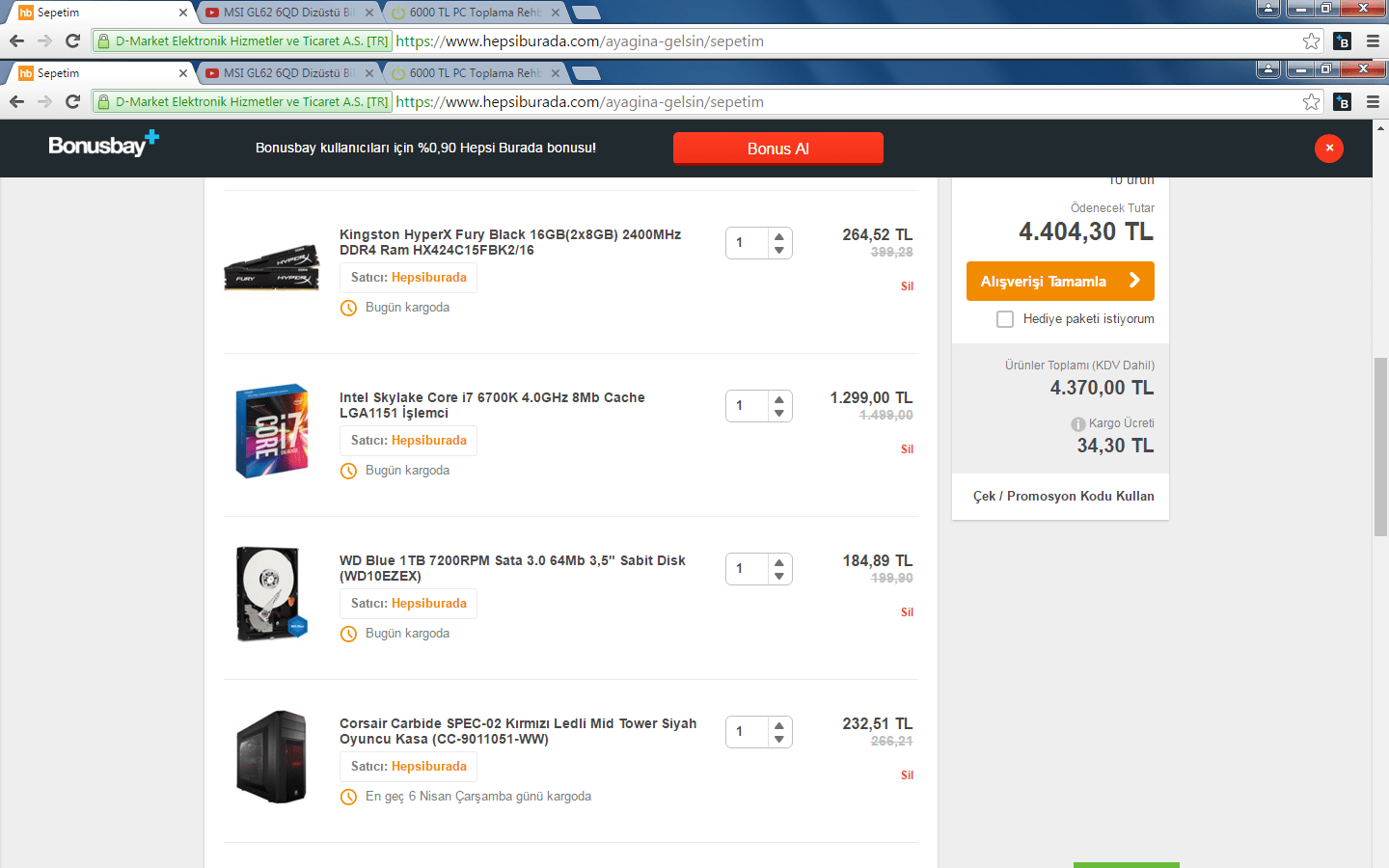Image resolution: width=1389 pixels, height=868 pixels.
Task: Increase quantity of WD Blue 1TB disk
Action: [779, 562]
